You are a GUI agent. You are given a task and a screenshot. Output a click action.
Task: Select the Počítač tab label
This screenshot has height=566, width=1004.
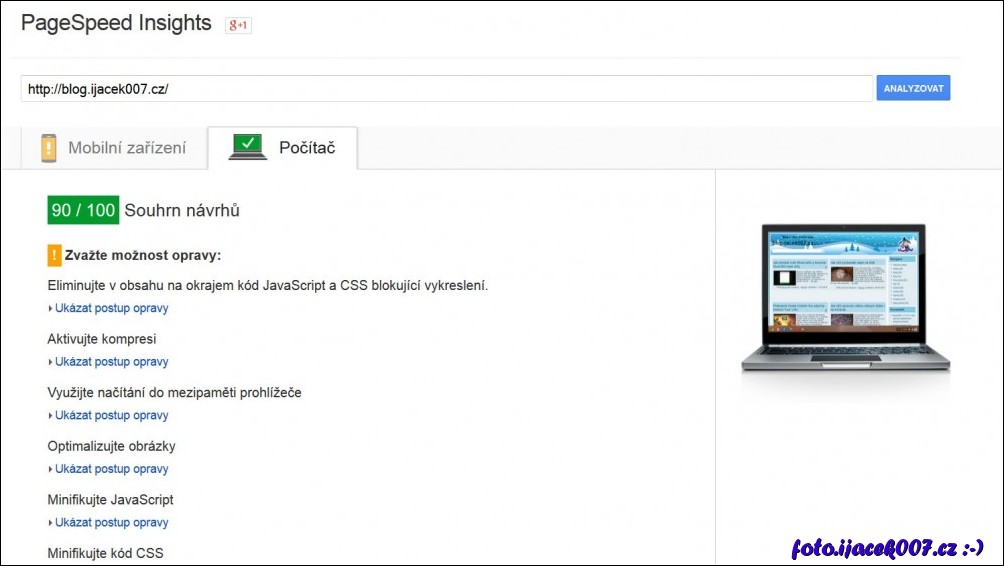point(306,148)
